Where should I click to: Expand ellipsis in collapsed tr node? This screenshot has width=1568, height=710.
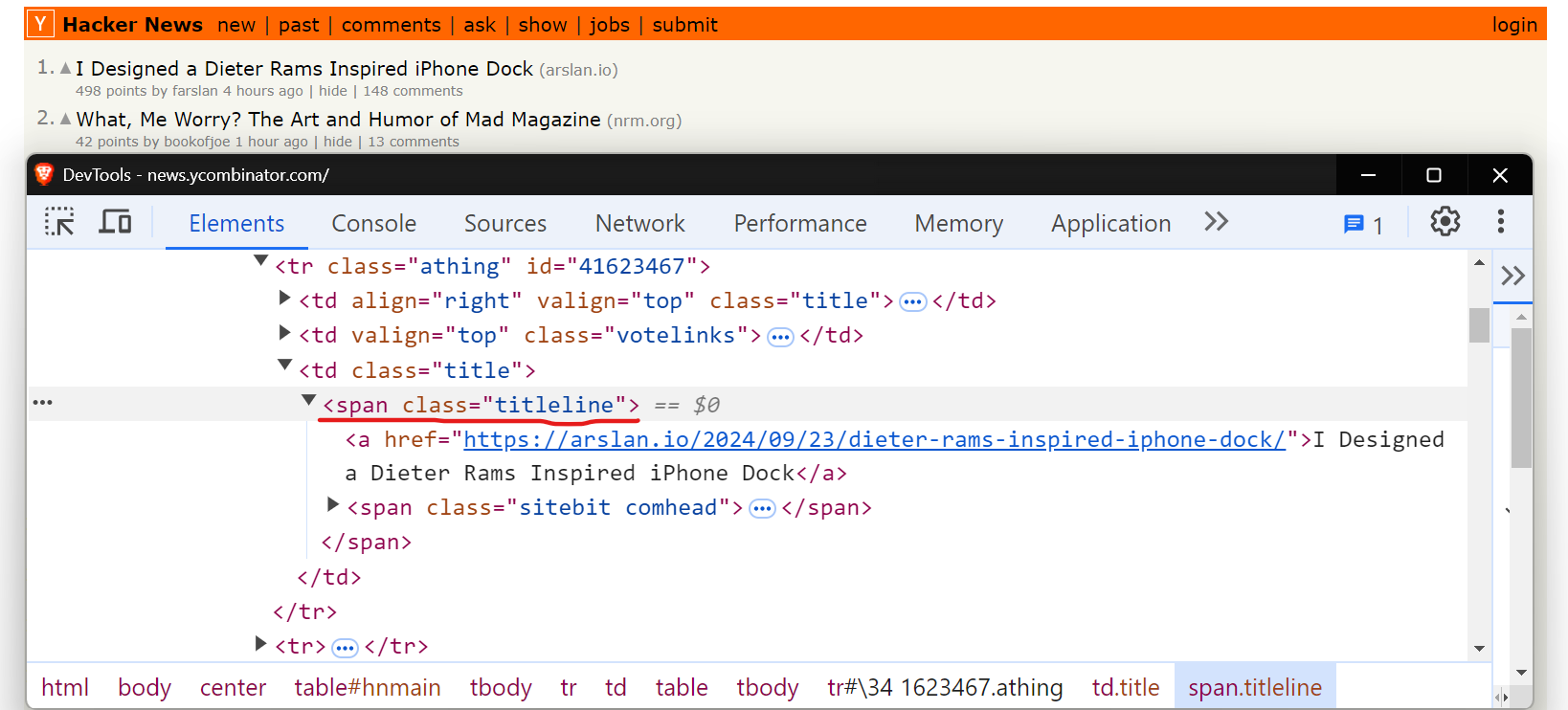[x=345, y=649]
